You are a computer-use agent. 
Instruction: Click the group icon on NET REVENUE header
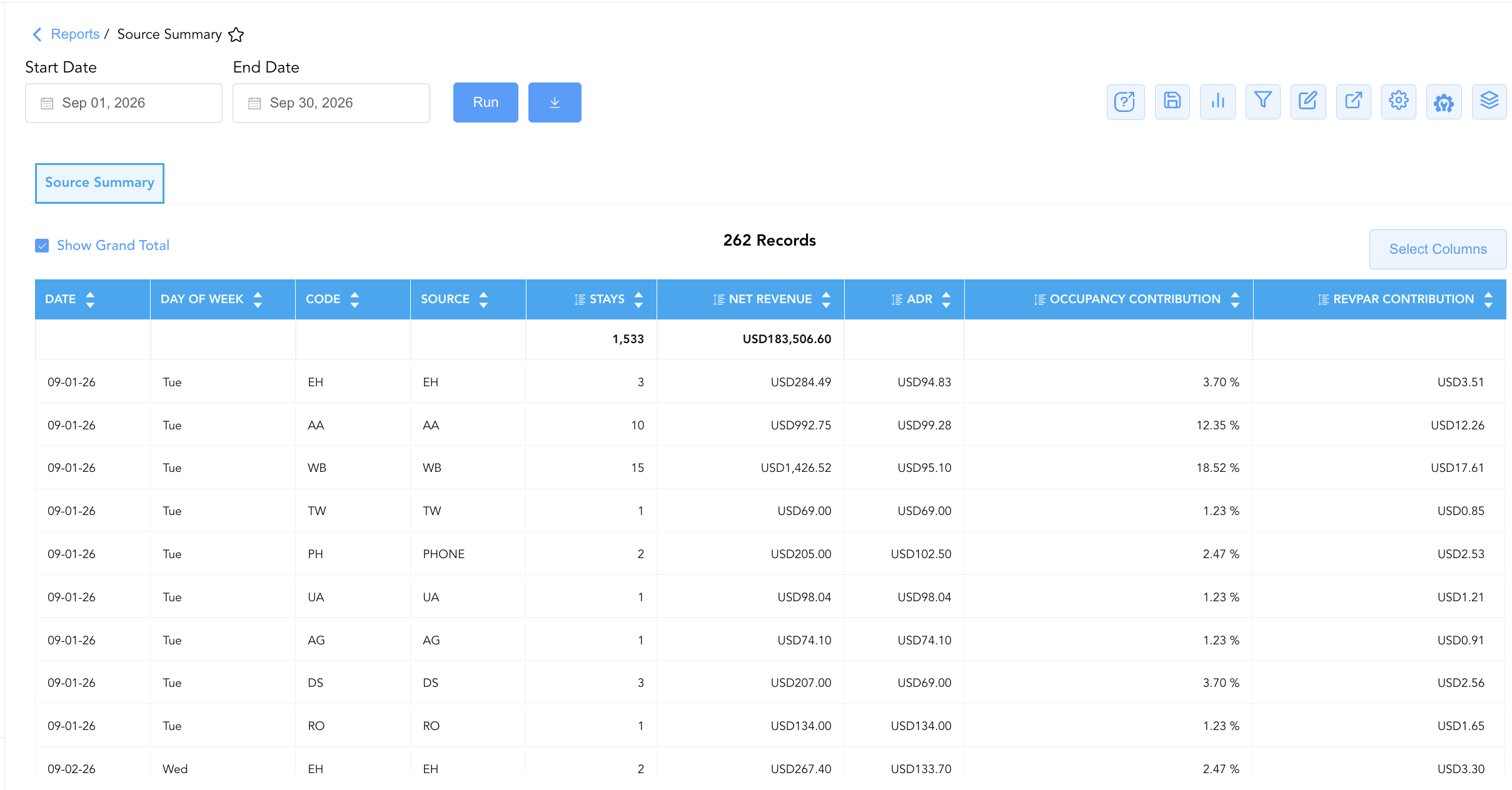click(x=719, y=299)
